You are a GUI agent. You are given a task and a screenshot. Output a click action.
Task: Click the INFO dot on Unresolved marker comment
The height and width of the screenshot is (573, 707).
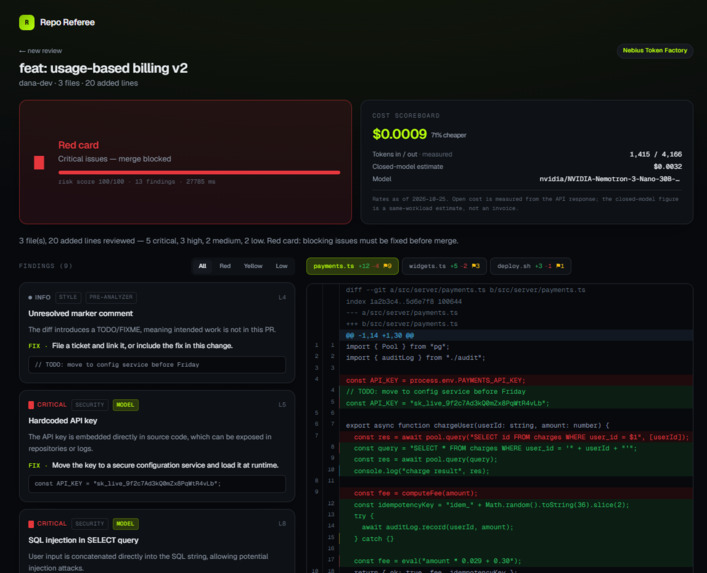[30, 298]
